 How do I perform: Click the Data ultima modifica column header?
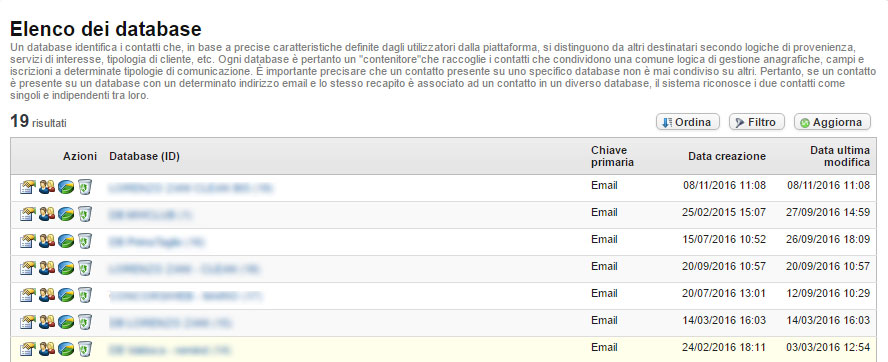tap(840, 156)
